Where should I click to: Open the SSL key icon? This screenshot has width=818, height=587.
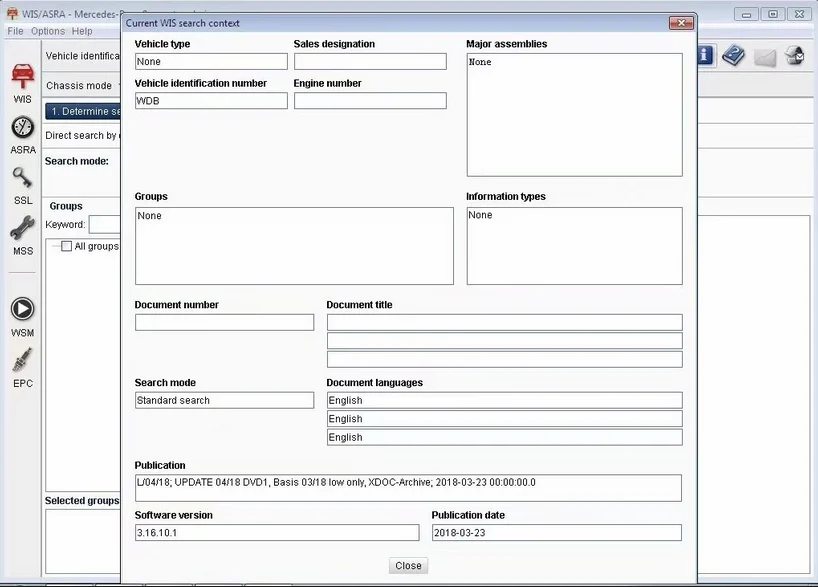coord(22,178)
